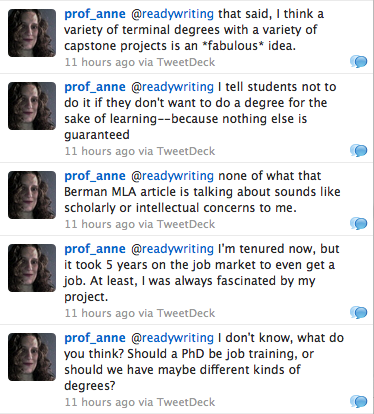Open conversation icon on the 'fabulous idea' tweet

[359, 62]
